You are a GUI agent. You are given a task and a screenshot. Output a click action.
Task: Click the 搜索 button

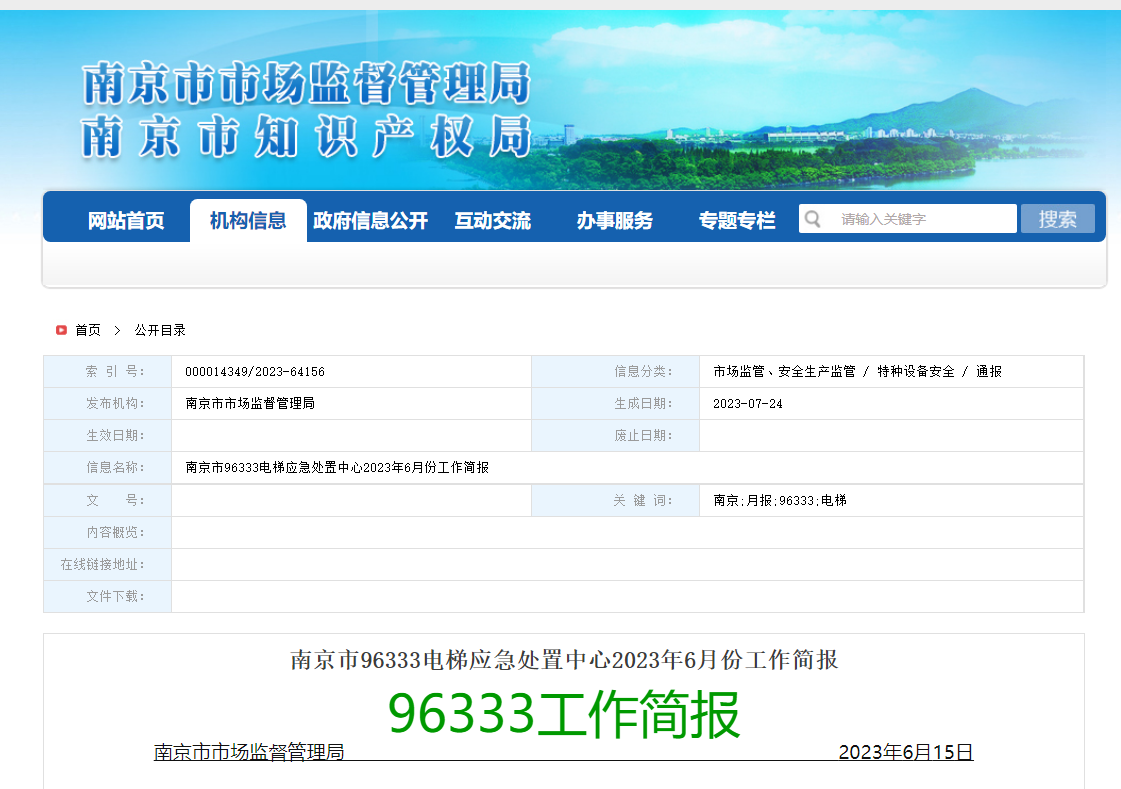click(x=1057, y=219)
